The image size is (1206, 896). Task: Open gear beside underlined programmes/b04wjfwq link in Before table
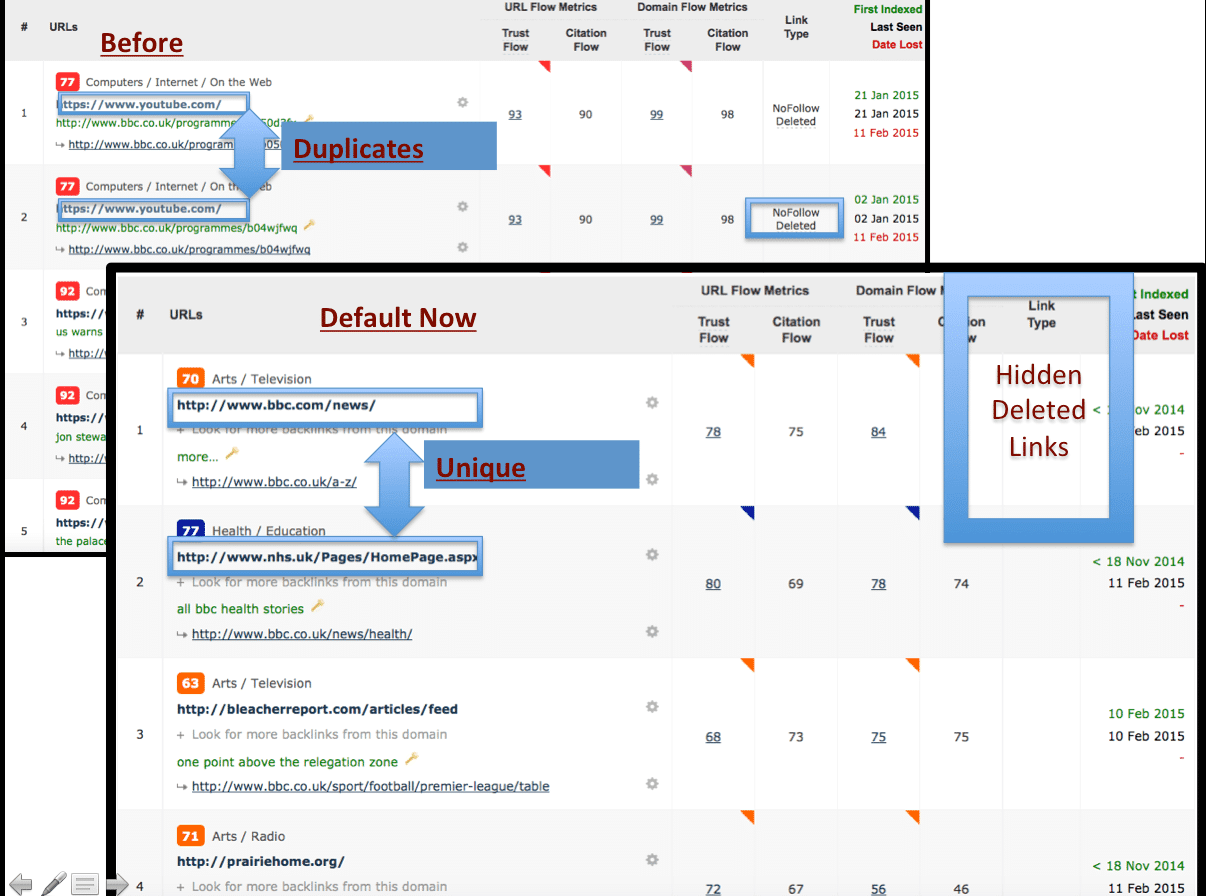click(x=462, y=246)
